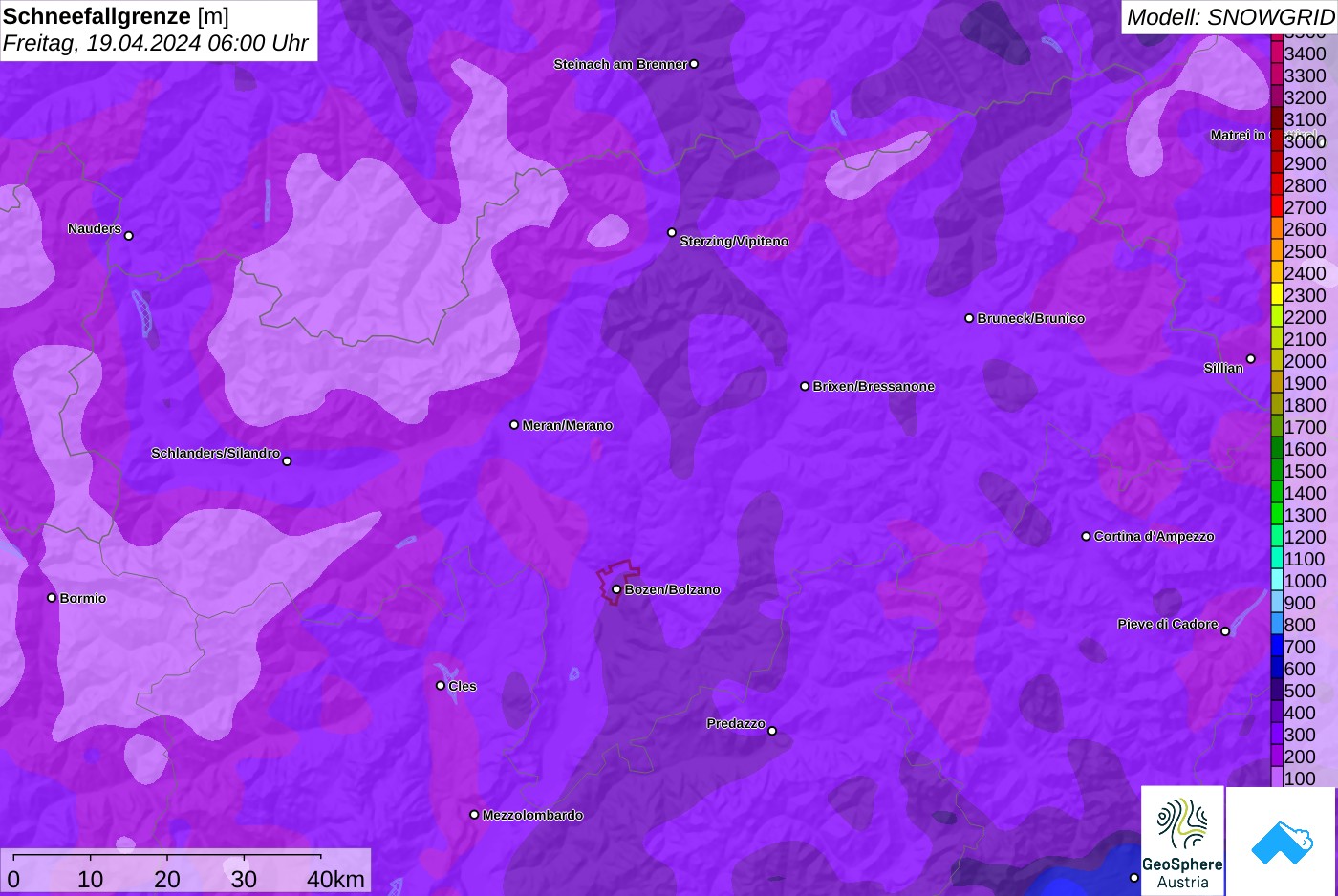Click the Predazzo marker dot

click(x=772, y=731)
